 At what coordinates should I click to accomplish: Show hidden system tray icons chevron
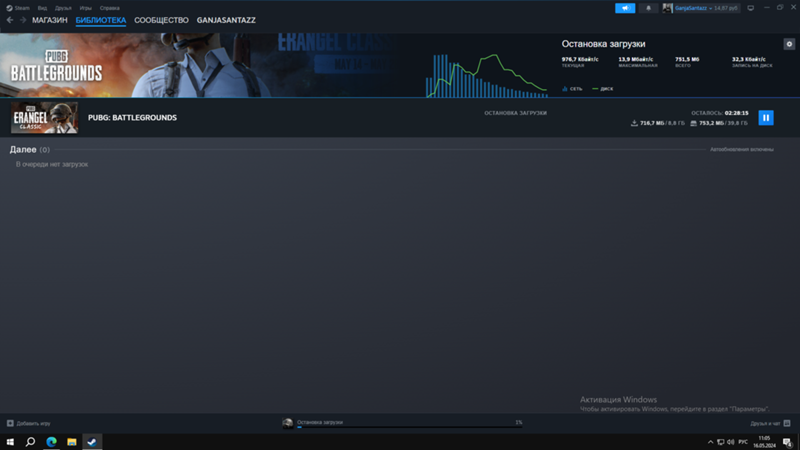coord(710,442)
